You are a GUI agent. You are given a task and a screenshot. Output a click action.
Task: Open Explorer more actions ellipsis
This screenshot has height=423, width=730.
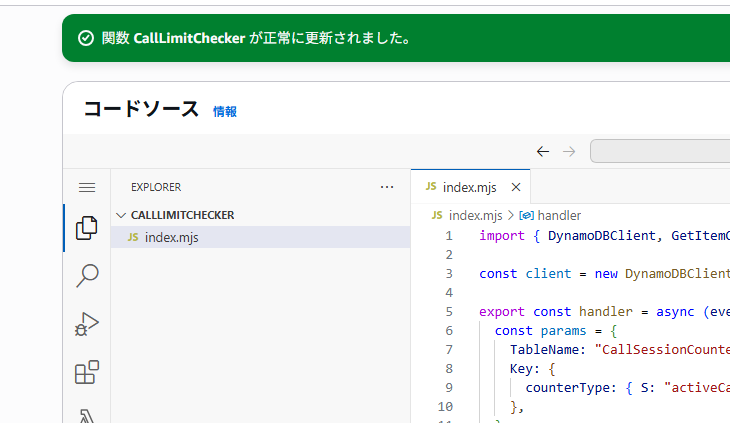[x=387, y=187]
